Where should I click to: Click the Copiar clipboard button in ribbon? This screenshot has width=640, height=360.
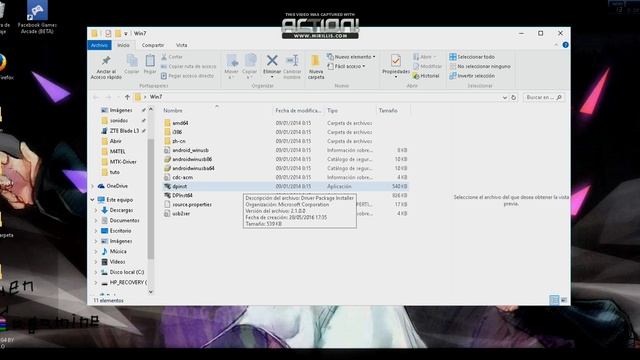tap(132, 64)
